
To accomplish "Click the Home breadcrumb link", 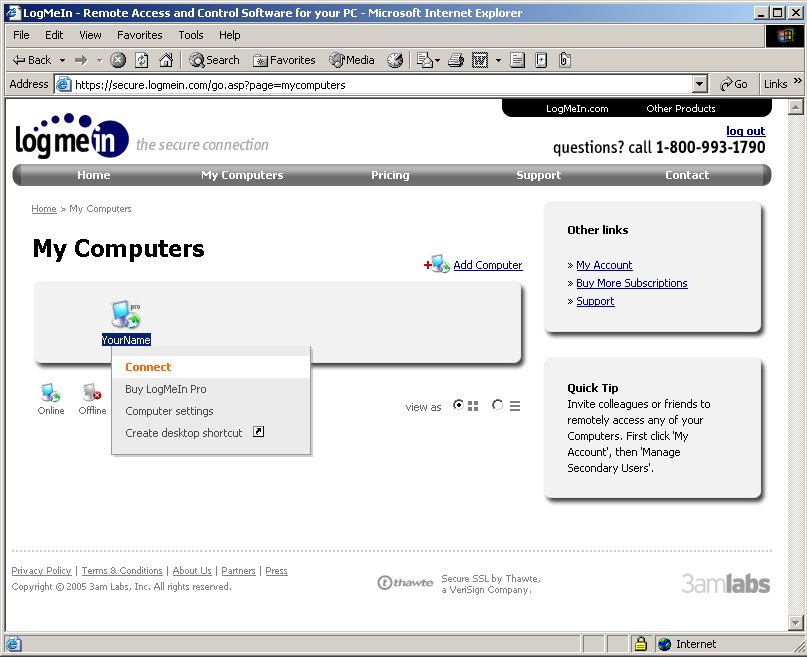I will (x=44, y=209).
